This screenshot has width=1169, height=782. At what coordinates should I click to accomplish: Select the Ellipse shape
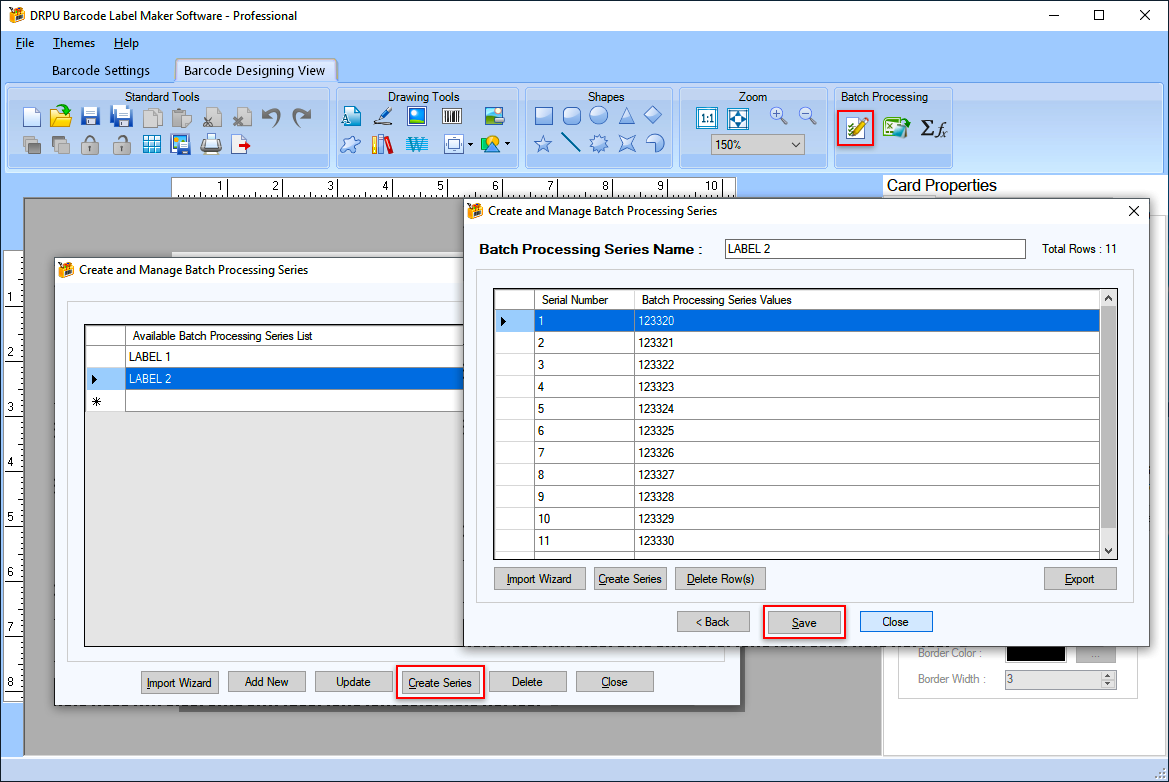point(599,116)
